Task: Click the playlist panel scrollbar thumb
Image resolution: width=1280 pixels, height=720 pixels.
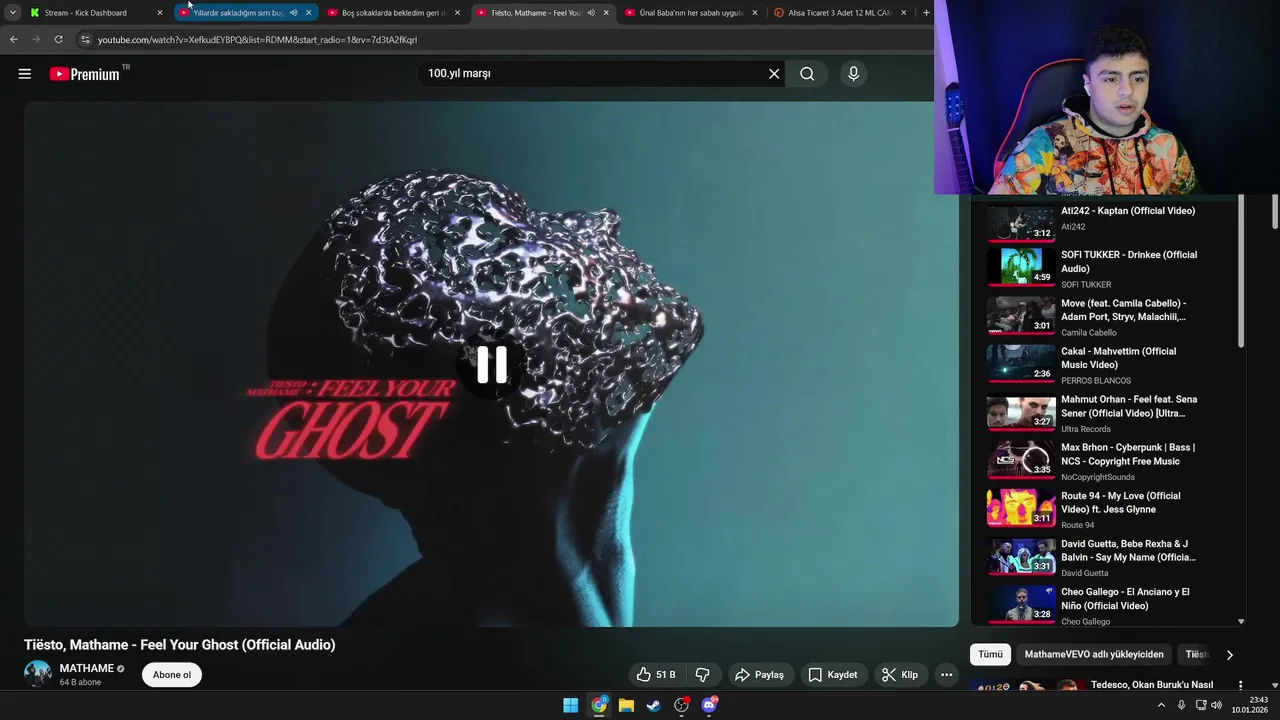Action: point(1241,271)
